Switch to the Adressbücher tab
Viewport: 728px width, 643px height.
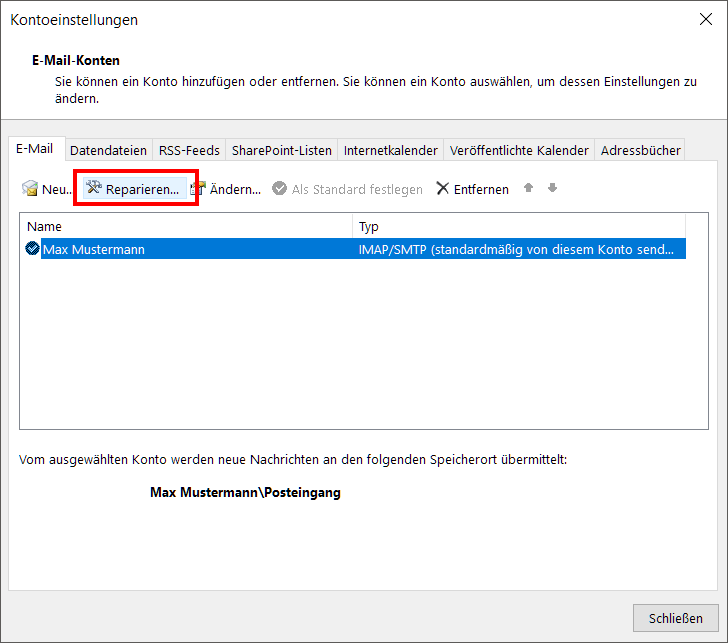[x=640, y=151]
